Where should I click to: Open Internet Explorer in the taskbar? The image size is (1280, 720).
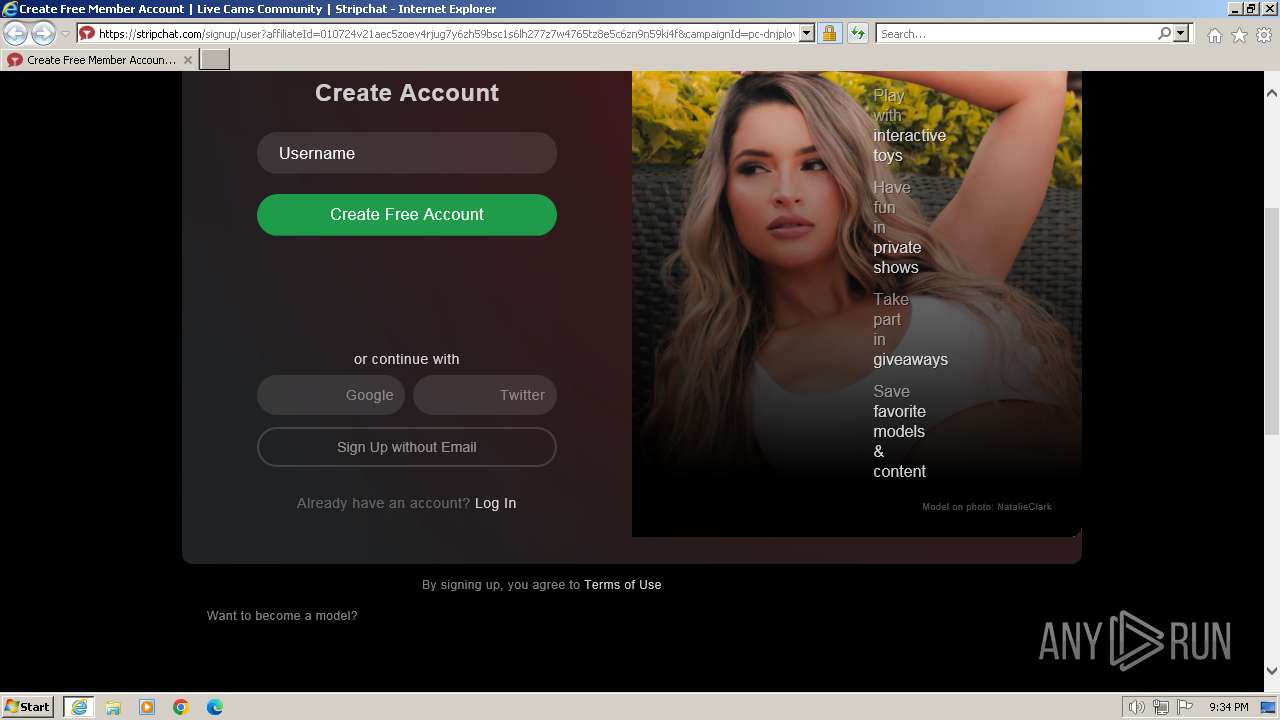(79, 707)
